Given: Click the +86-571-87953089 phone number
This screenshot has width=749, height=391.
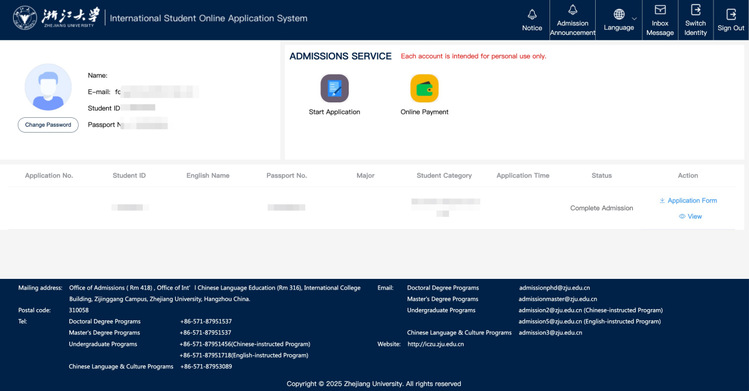Looking at the screenshot, I should [x=206, y=367].
